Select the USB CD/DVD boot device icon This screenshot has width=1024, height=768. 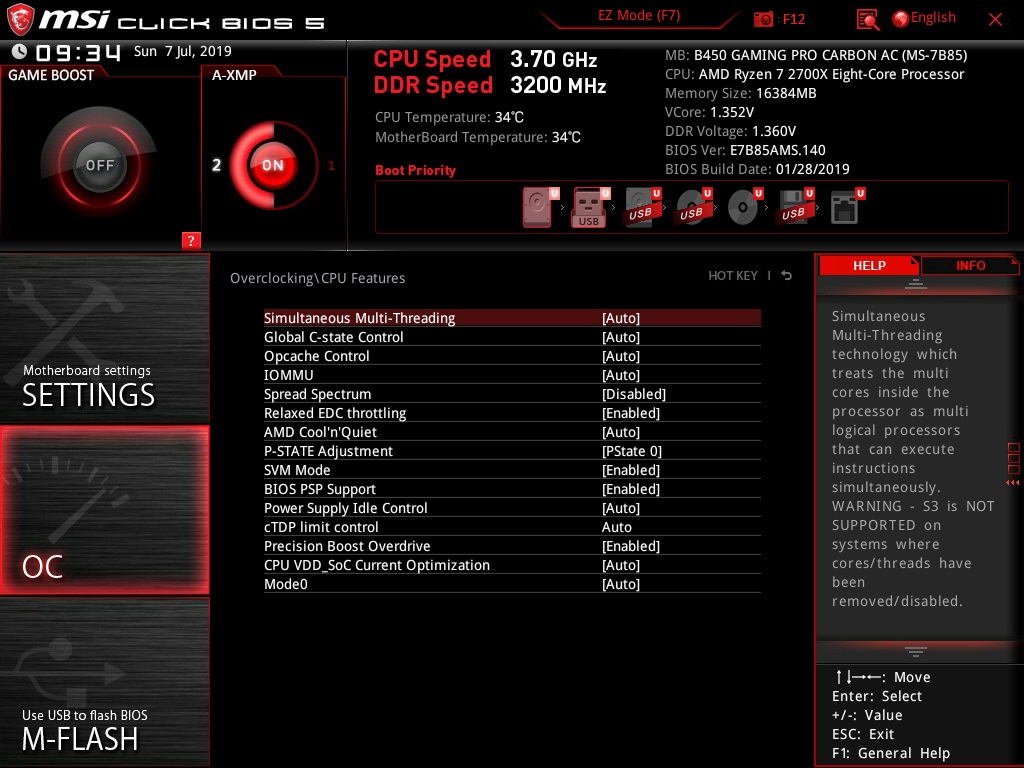coord(694,207)
